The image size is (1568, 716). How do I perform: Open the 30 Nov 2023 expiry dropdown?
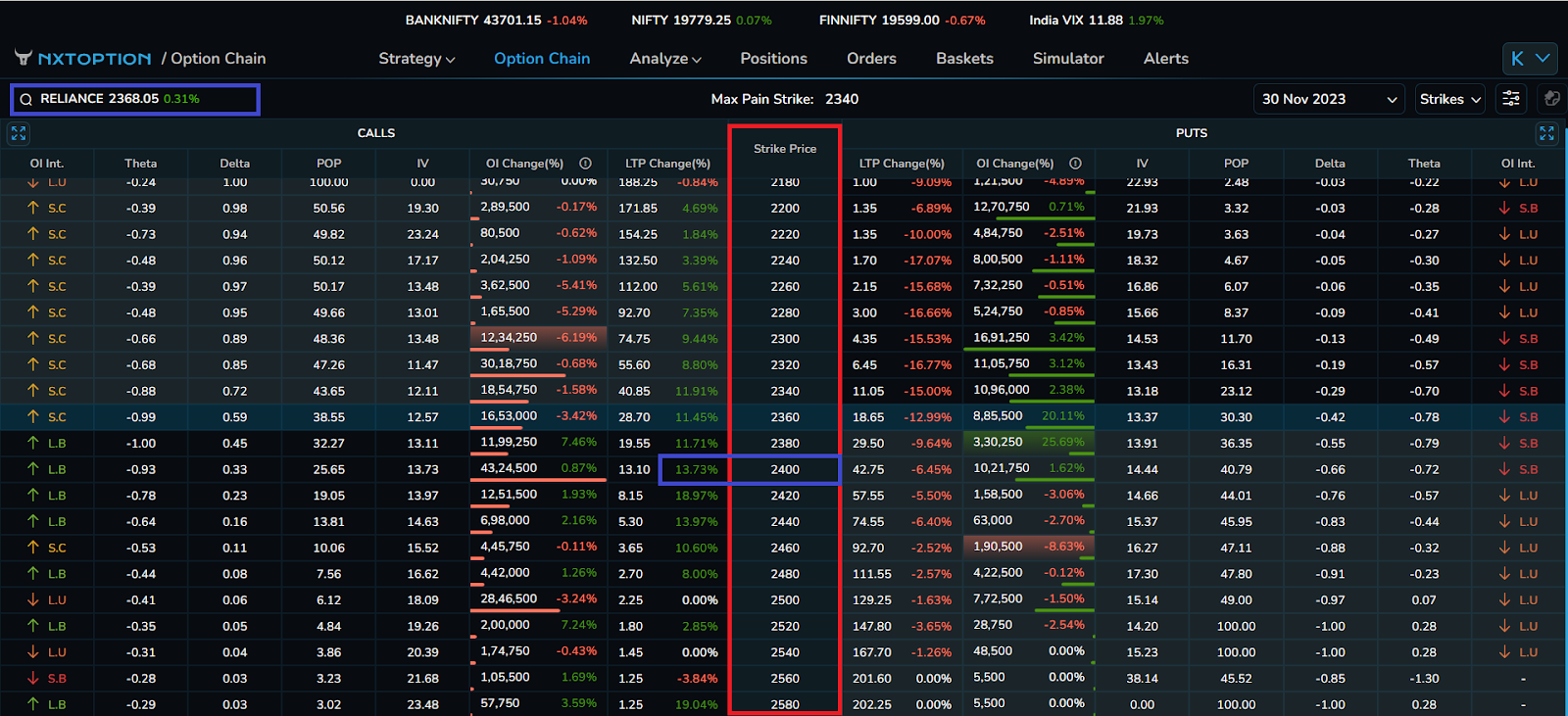1329,99
